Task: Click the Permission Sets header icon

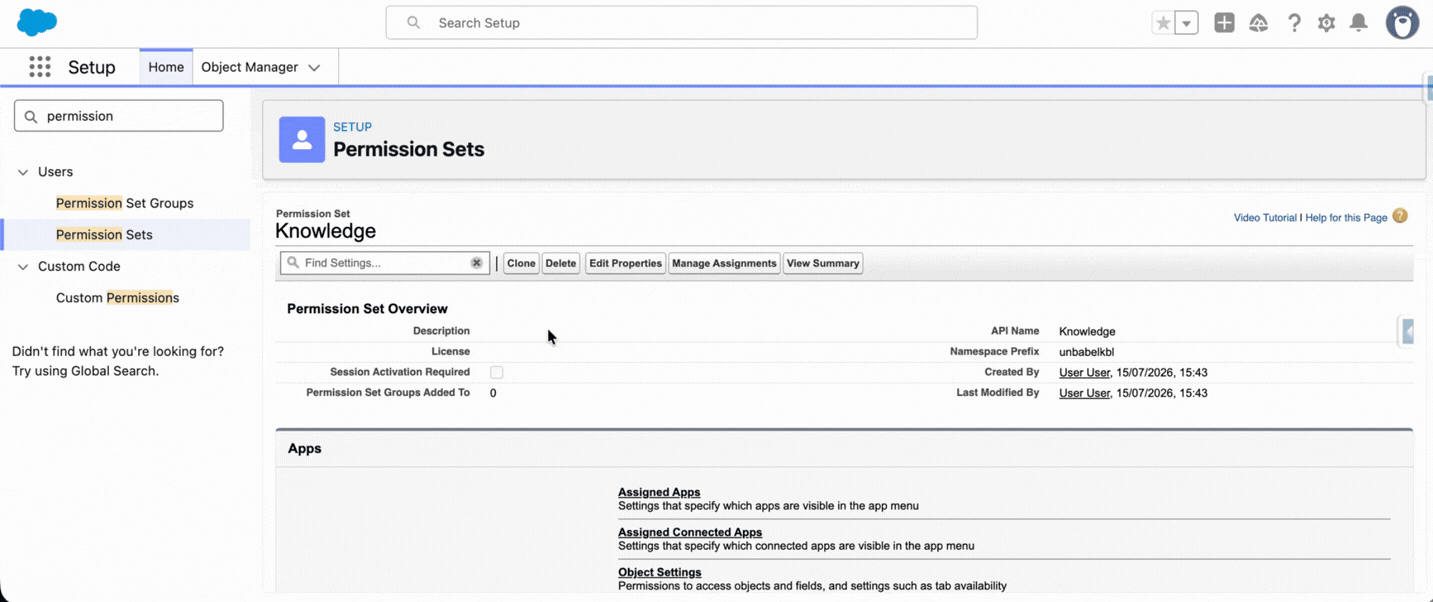Action: point(302,140)
